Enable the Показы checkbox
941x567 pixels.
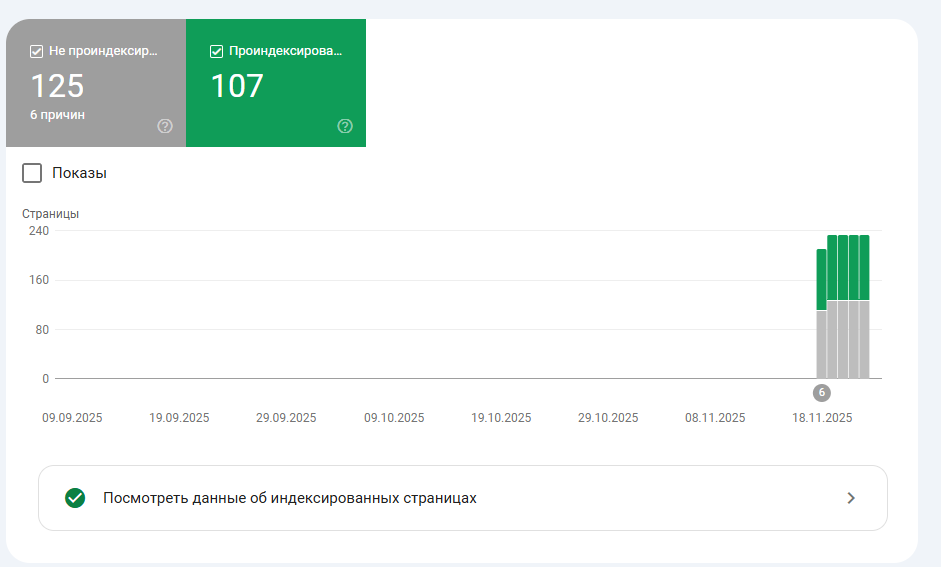pyautogui.click(x=32, y=173)
